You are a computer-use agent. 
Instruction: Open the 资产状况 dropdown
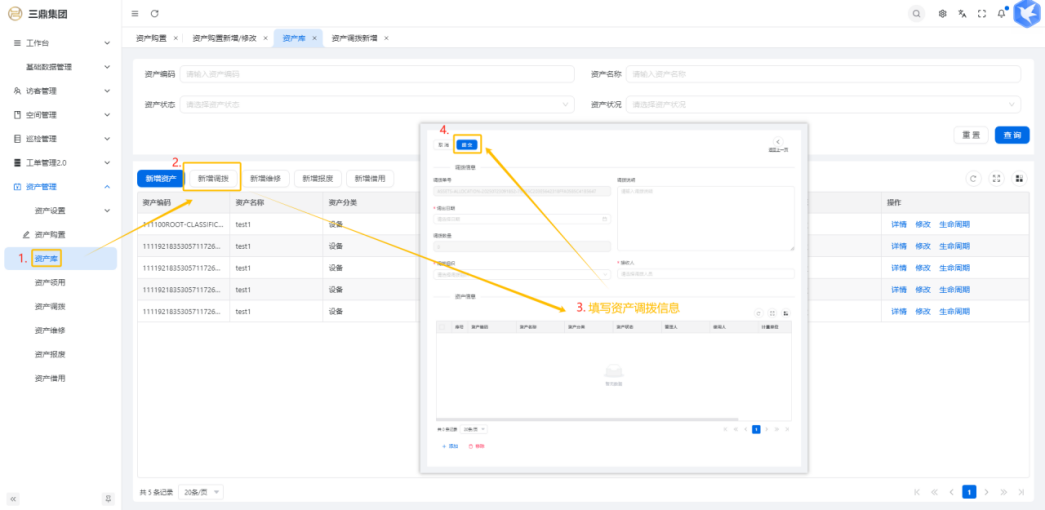824,104
